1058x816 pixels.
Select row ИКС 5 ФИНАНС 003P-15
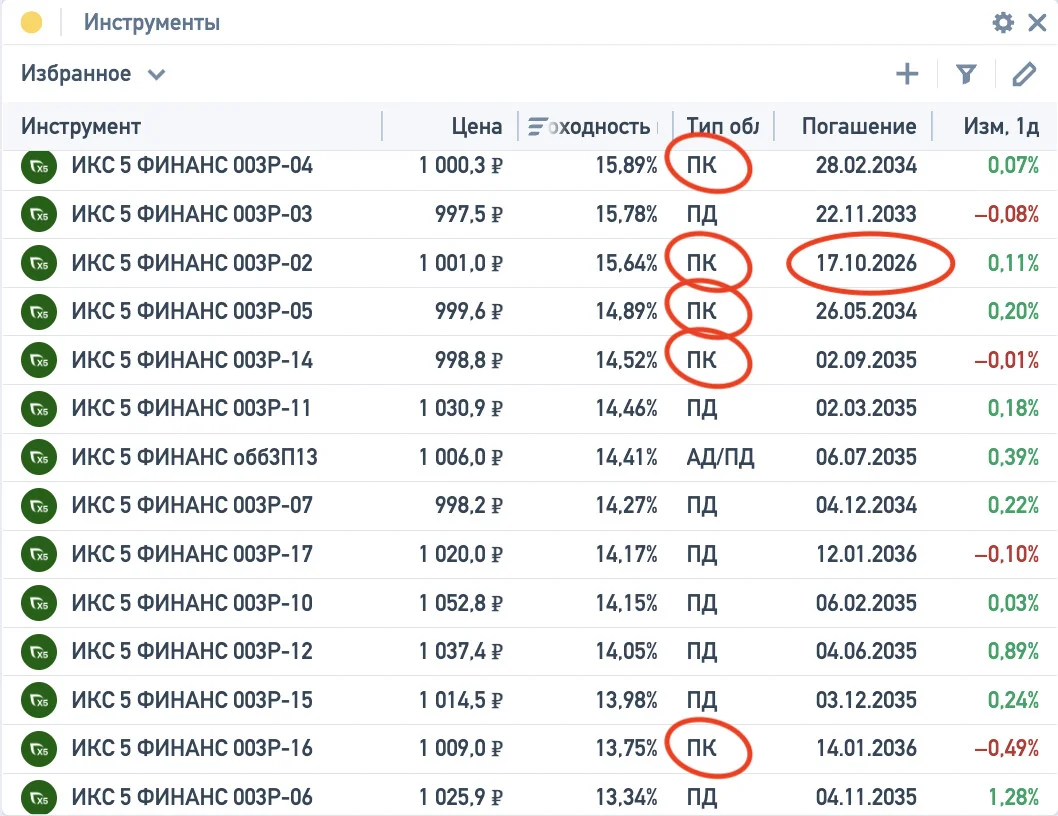point(529,700)
